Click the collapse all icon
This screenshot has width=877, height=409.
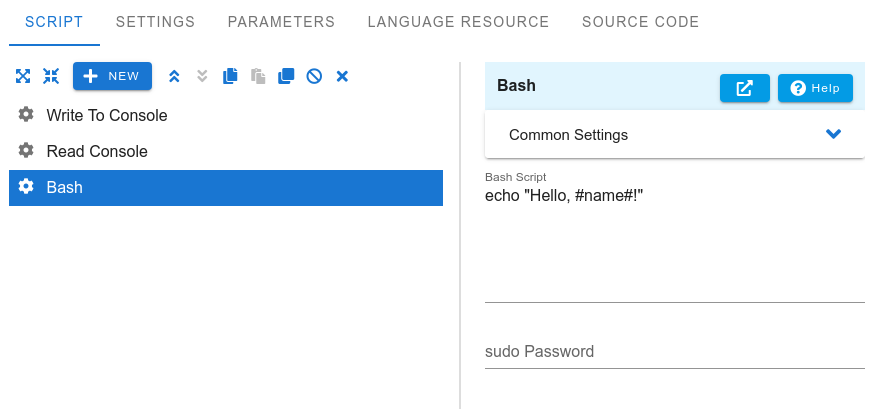pos(51,76)
